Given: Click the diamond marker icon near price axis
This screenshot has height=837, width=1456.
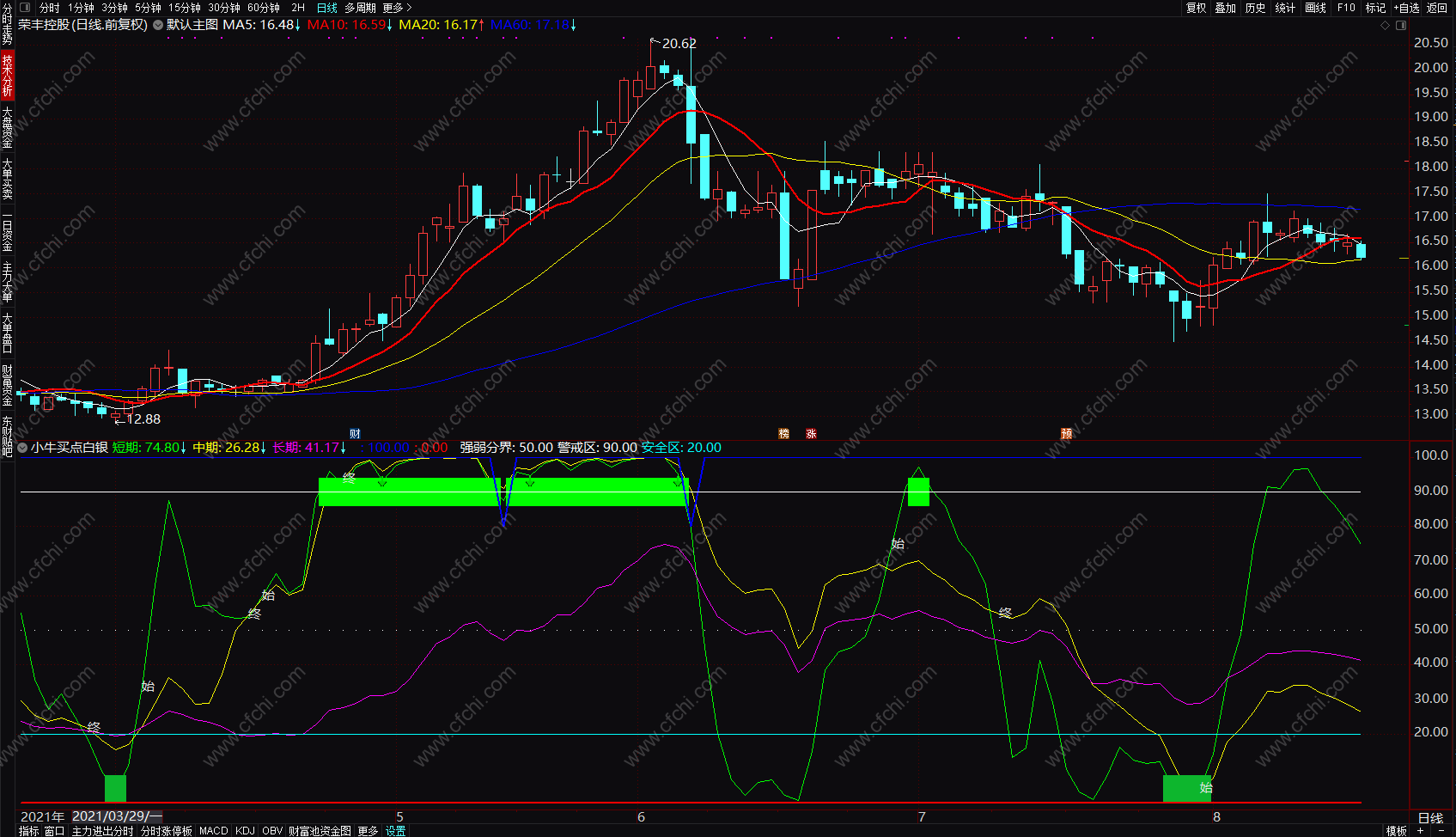Looking at the screenshot, I should [1385, 25].
